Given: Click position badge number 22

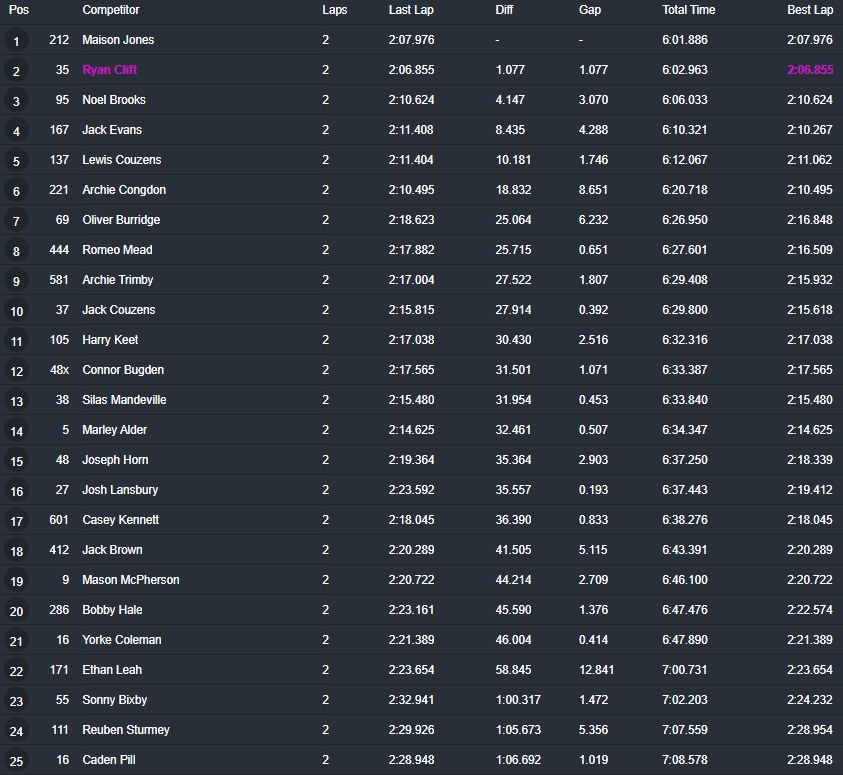Looking at the screenshot, I should click(x=16, y=671).
